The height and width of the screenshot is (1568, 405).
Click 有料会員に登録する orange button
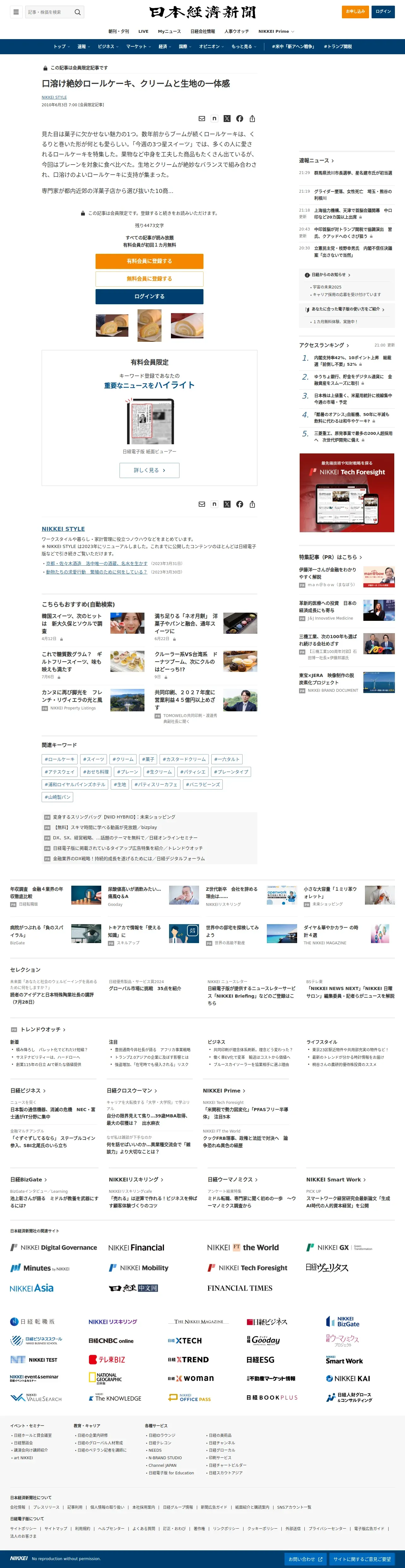click(x=149, y=261)
